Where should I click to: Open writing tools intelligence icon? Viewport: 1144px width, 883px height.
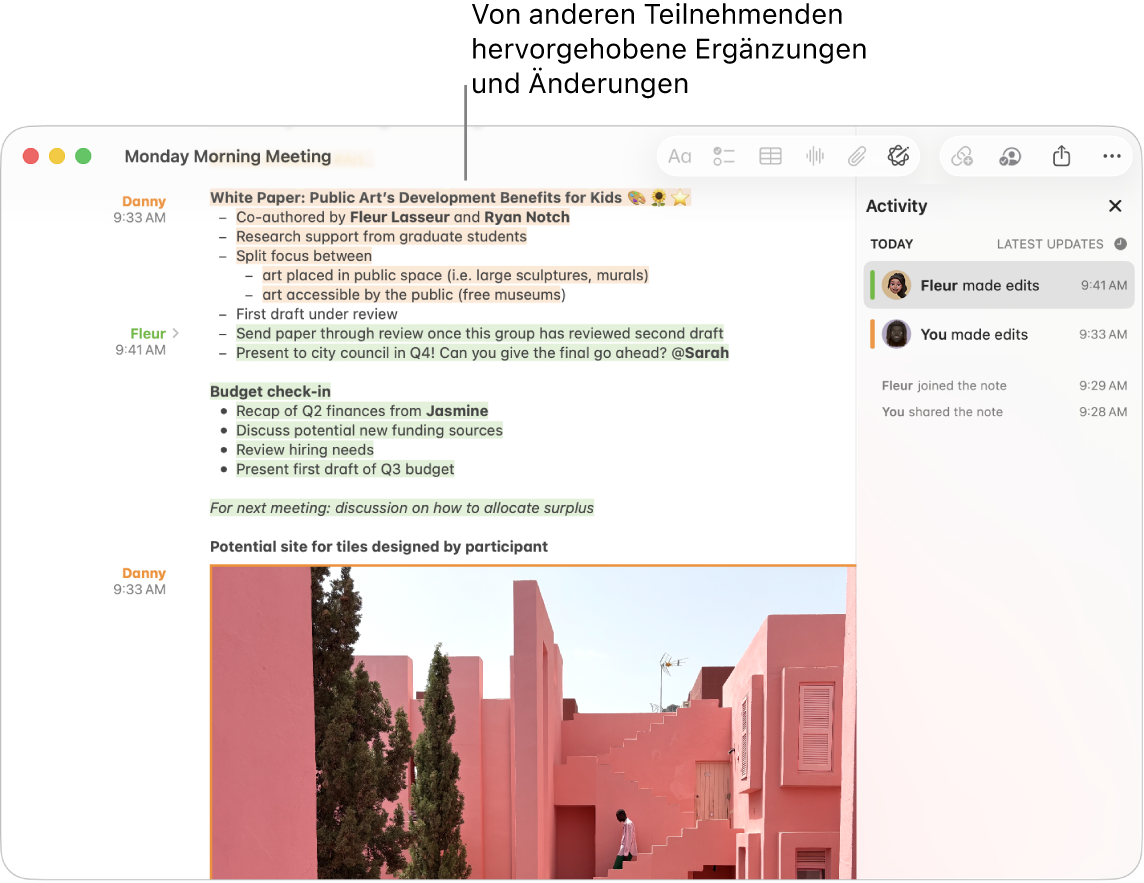tap(898, 156)
